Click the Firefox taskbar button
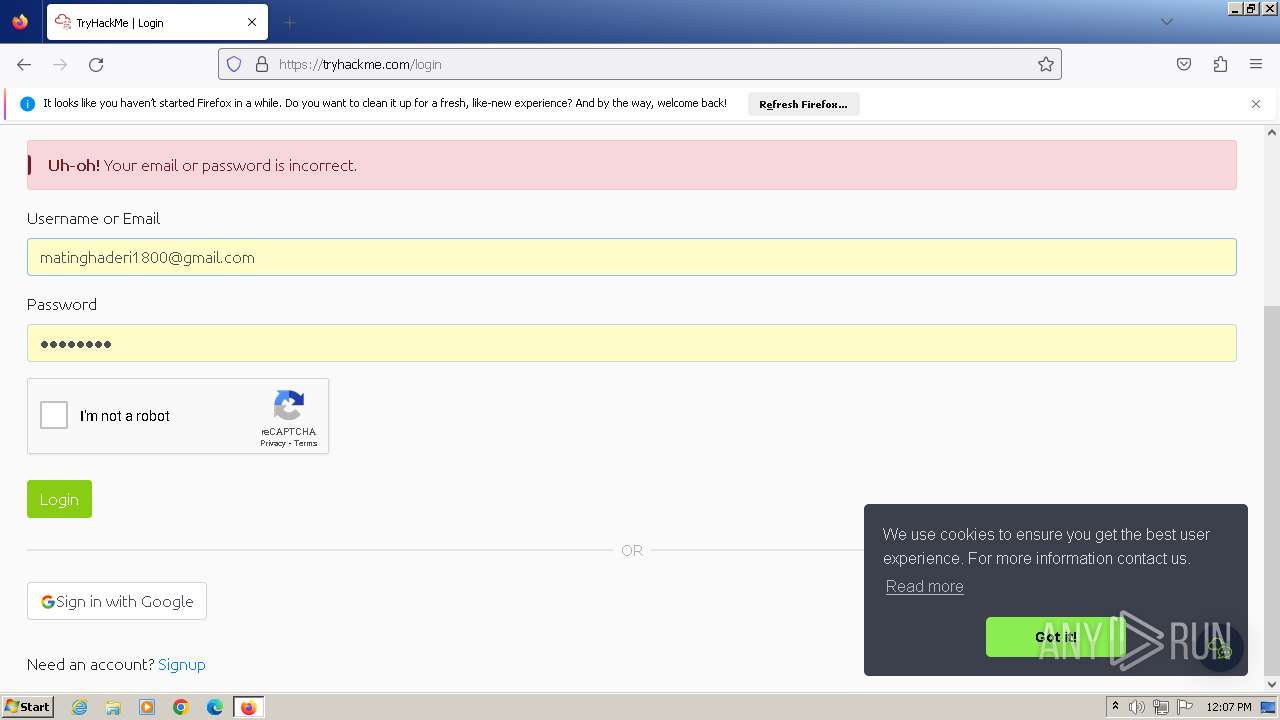Screen dimensions: 1280x720 pos(249,707)
